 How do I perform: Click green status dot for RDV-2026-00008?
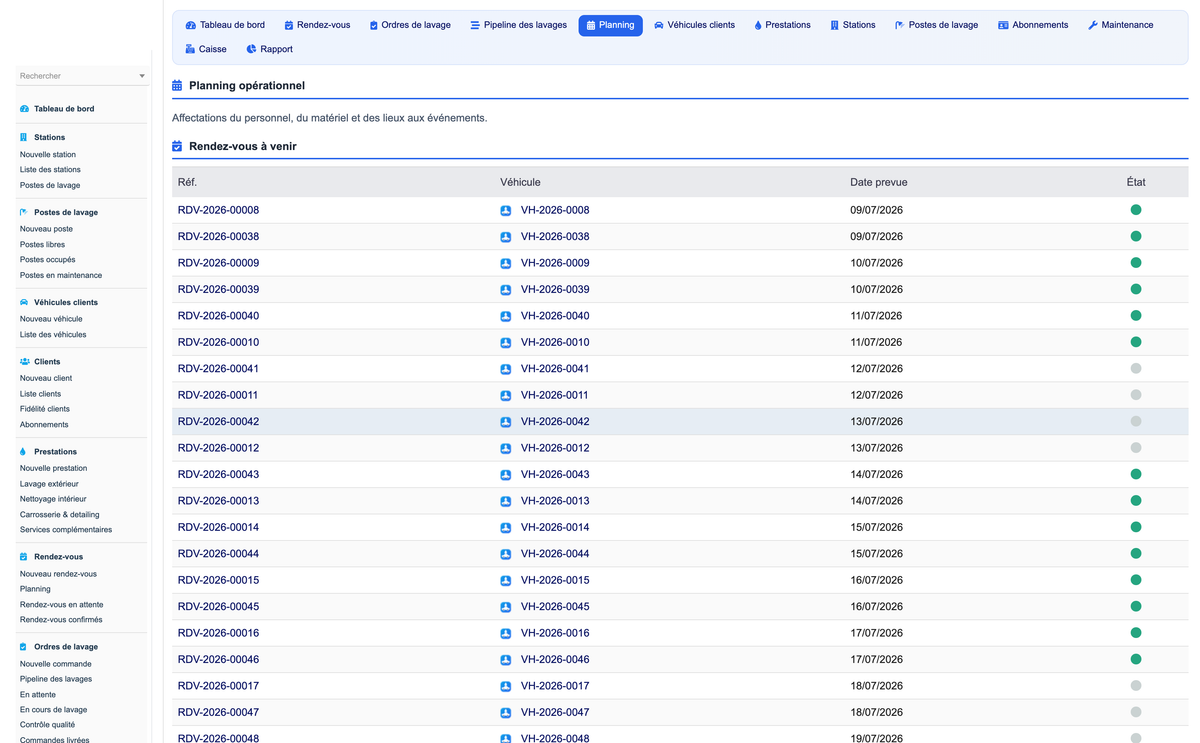[x=1136, y=210]
